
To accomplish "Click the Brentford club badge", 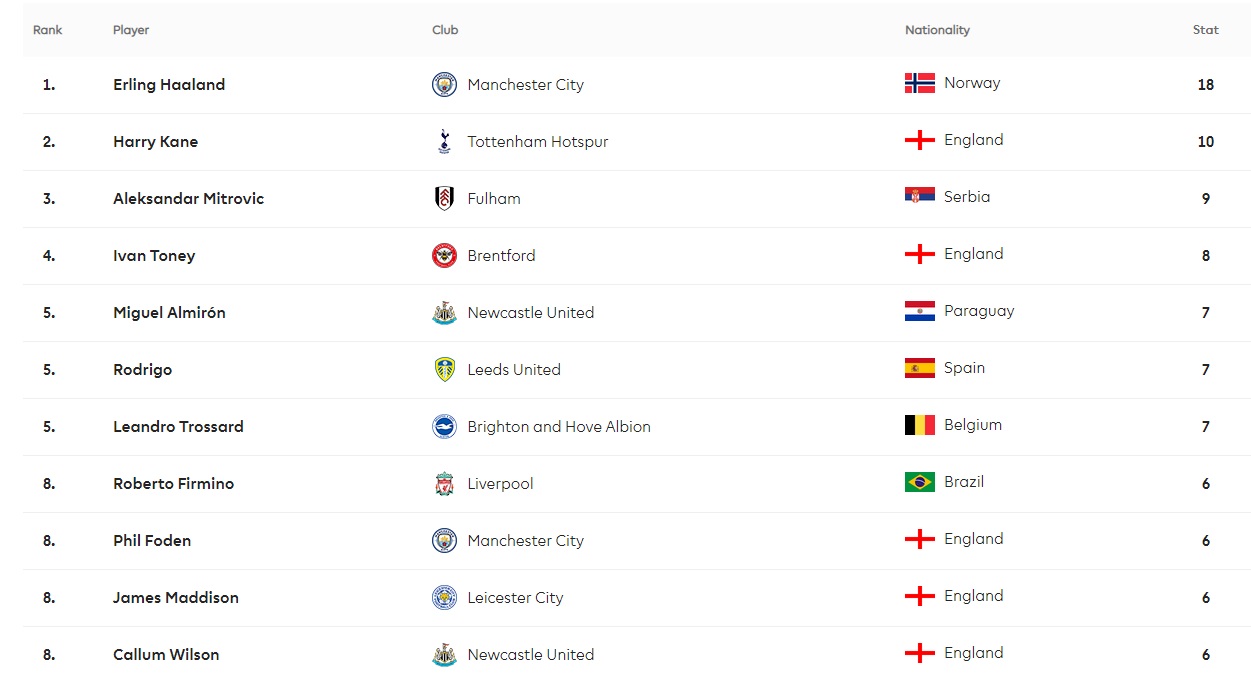I will point(444,256).
